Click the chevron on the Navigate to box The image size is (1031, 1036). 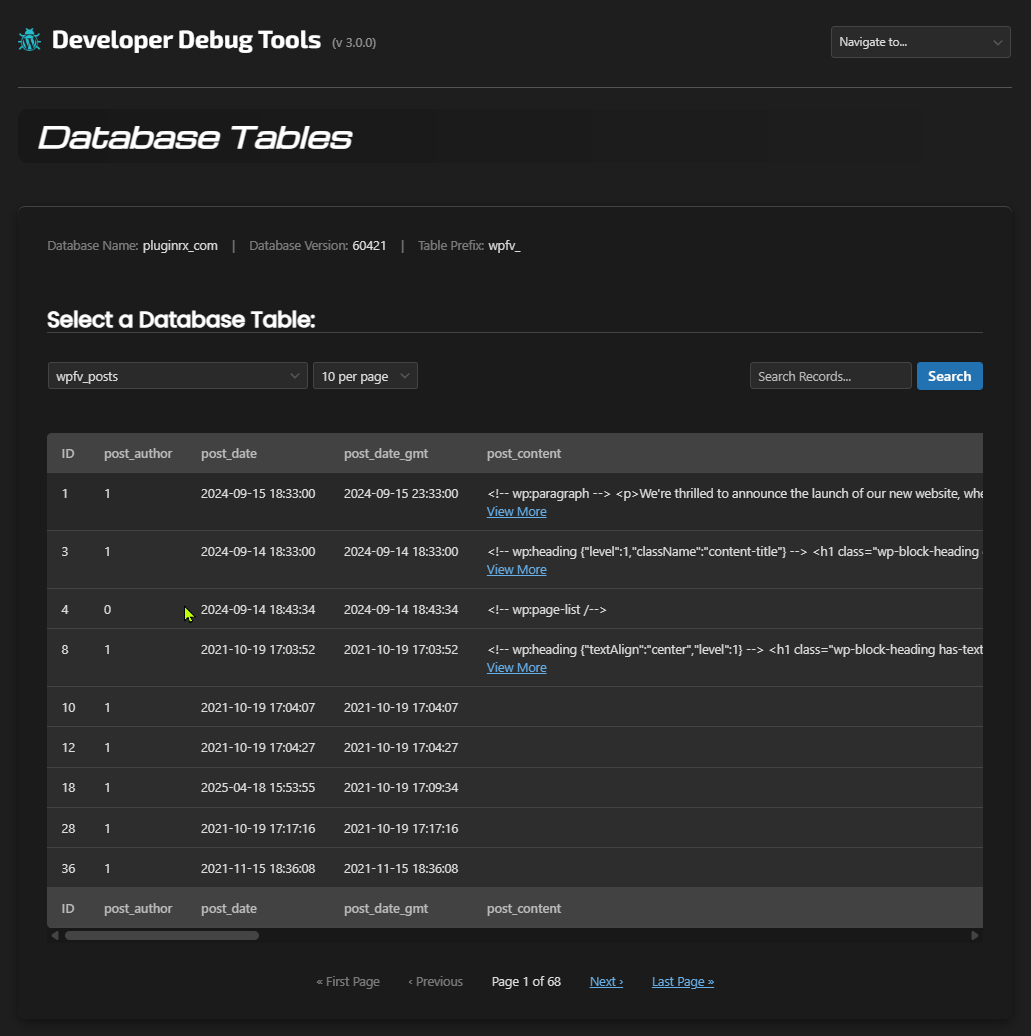[997, 41]
